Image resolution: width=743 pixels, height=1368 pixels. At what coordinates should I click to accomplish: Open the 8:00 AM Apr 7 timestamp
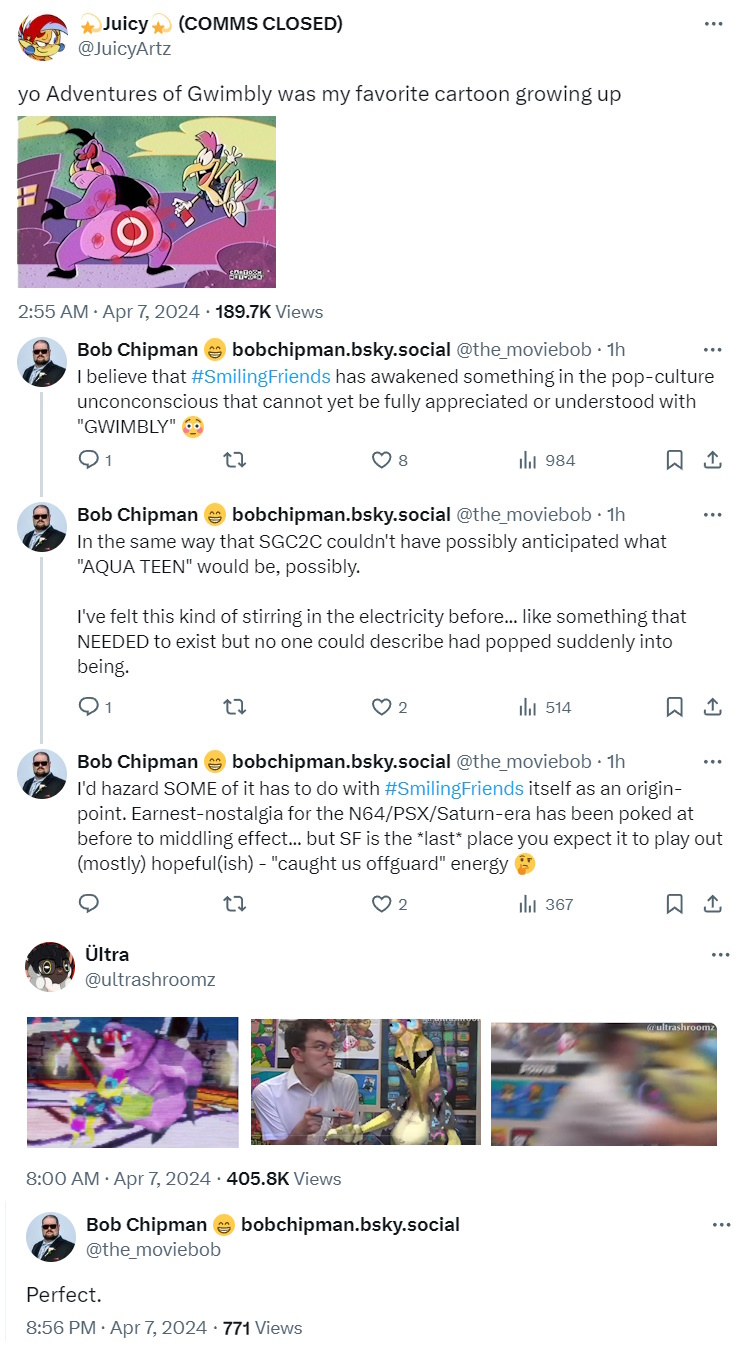coord(119,1179)
